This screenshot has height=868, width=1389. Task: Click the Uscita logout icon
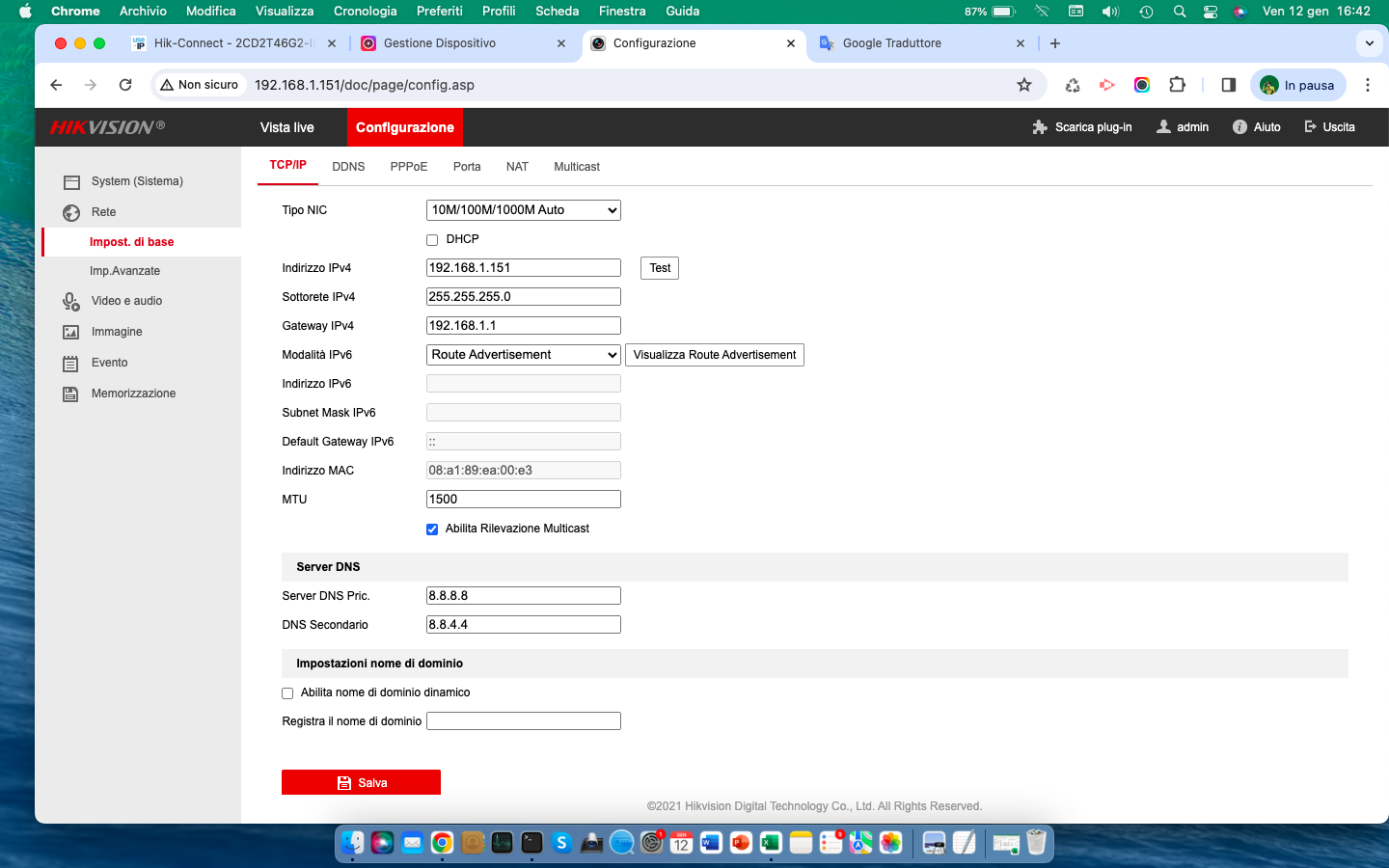pyautogui.click(x=1310, y=127)
